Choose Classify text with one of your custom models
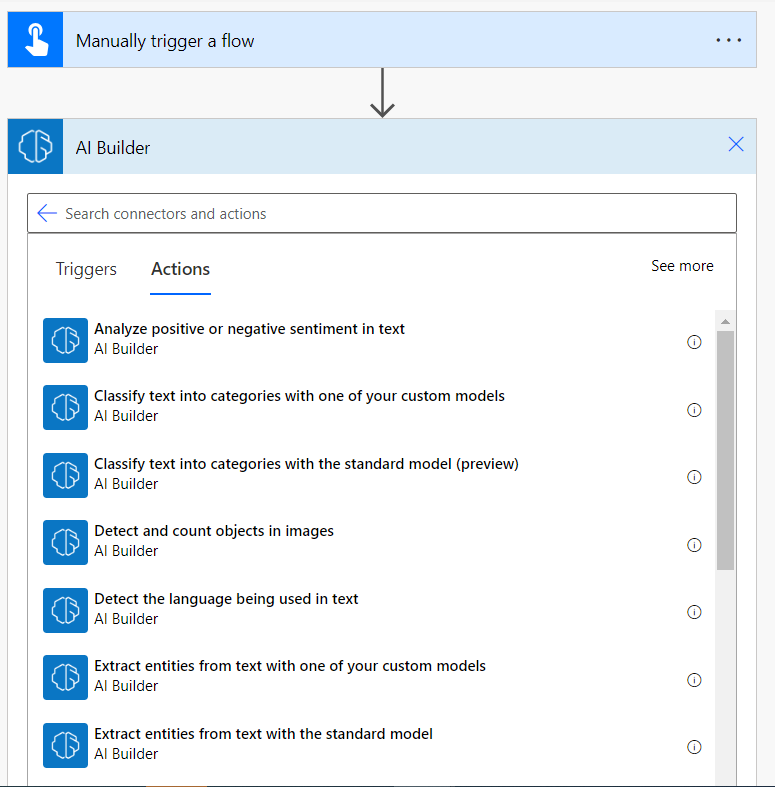The height and width of the screenshot is (787, 775). [299, 396]
